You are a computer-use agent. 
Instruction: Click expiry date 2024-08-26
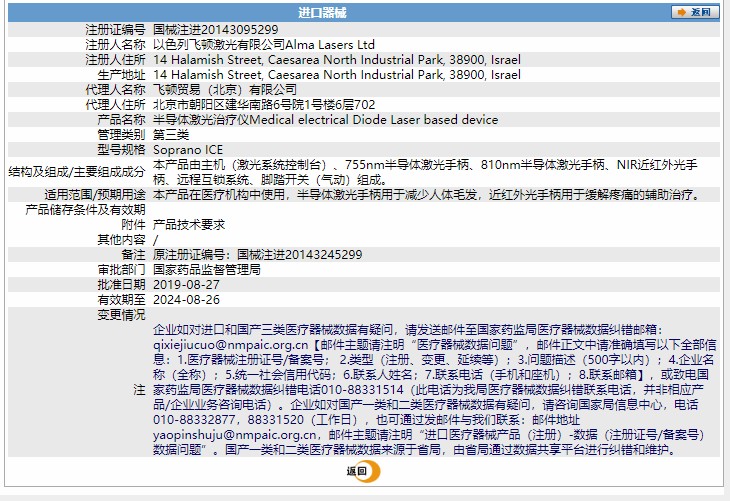(x=186, y=299)
